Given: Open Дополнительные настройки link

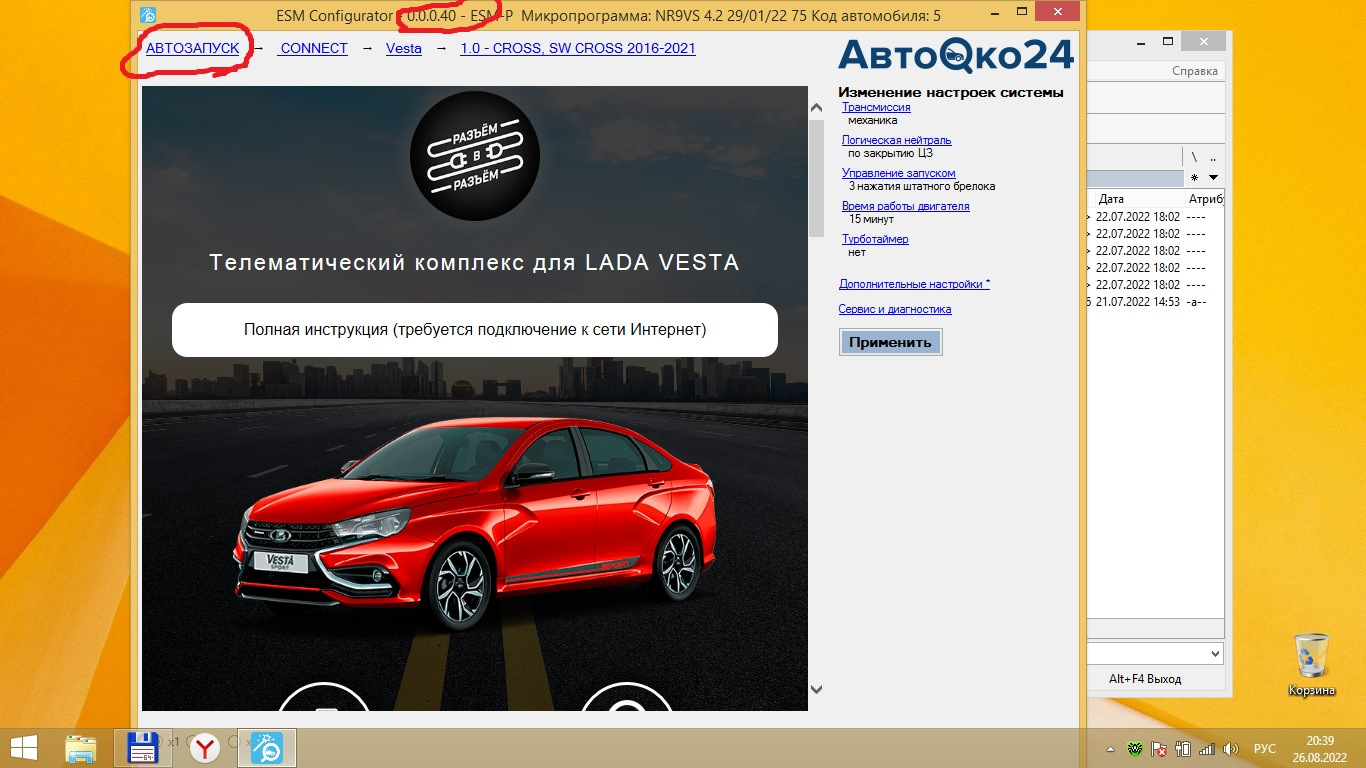Looking at the screenshot, I should [915, 284].
